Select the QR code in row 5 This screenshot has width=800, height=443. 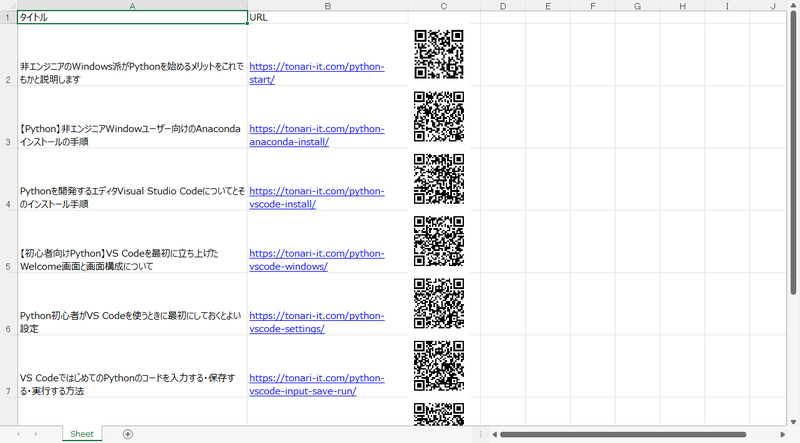point(439,241)
